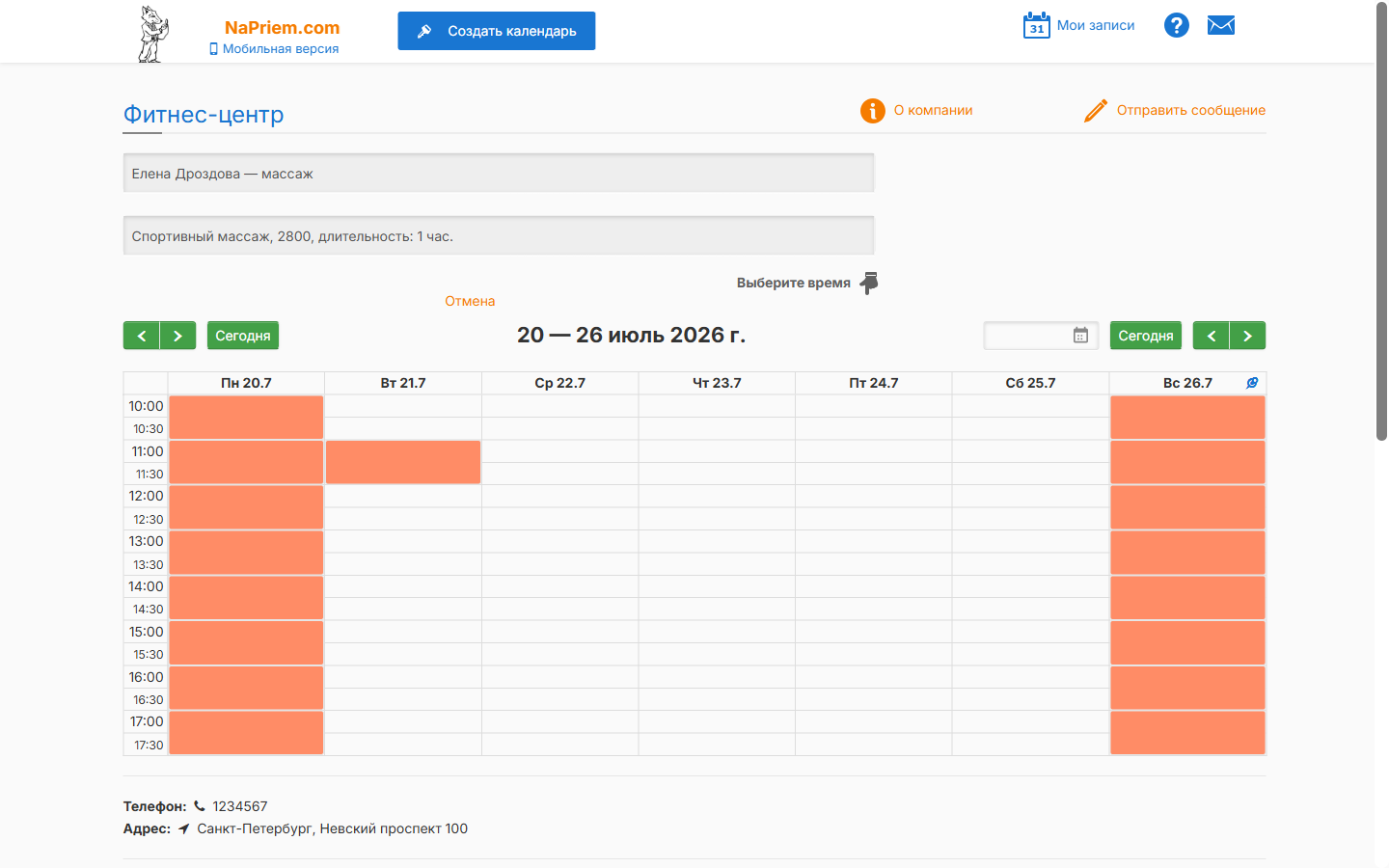The width and height of the screenshot is (1389, 868).
Task: Click the small refresh icon in Вс 26.7 header
Action: coord(1252,383)
